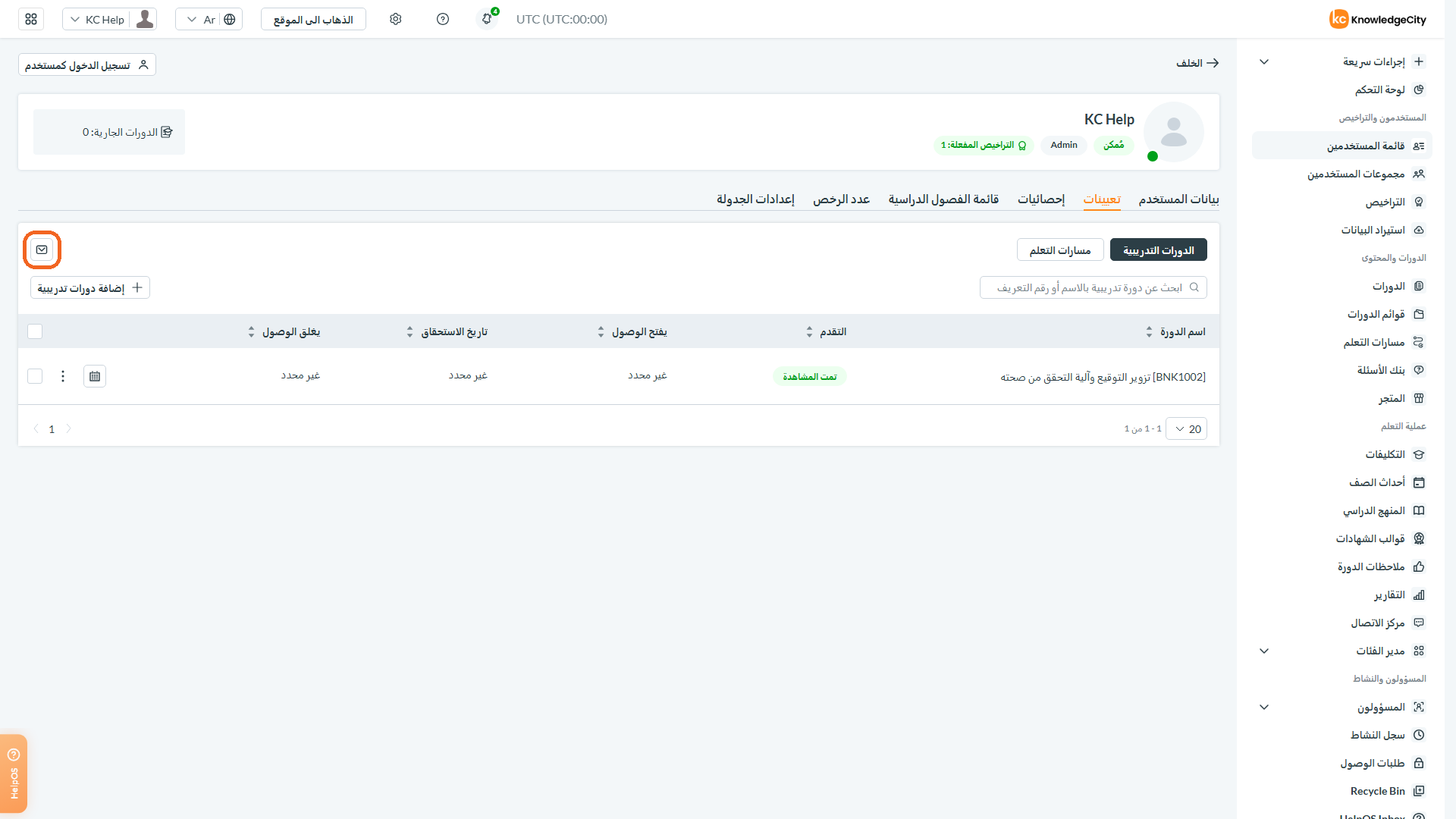Click the KnowledgeCity logo
The image size is (1456, 819).
coord(1378,19)
